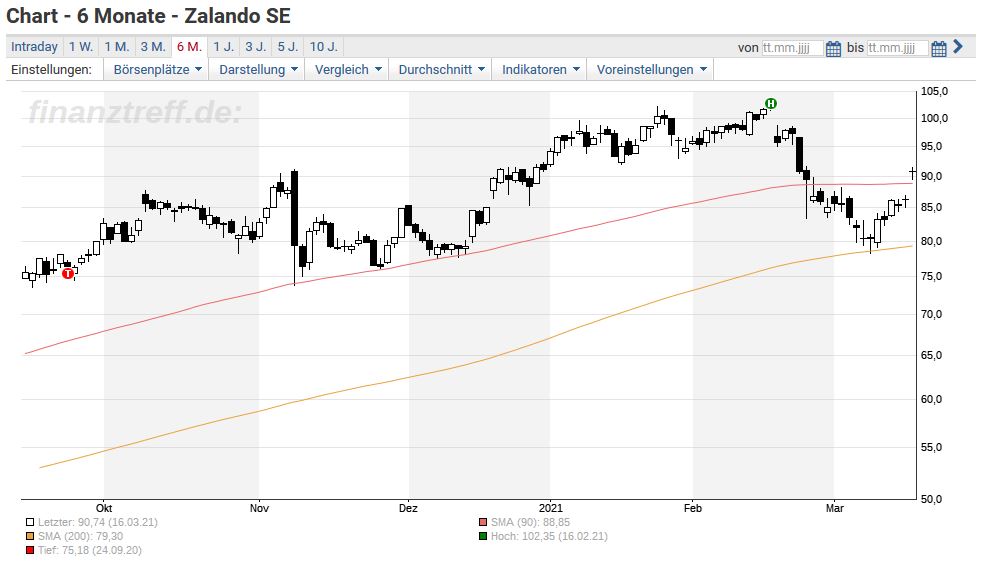This screenshot has width=984, height=563.
Task: Click the 'Dez' x-axis month label
Action: pos(409,508)
